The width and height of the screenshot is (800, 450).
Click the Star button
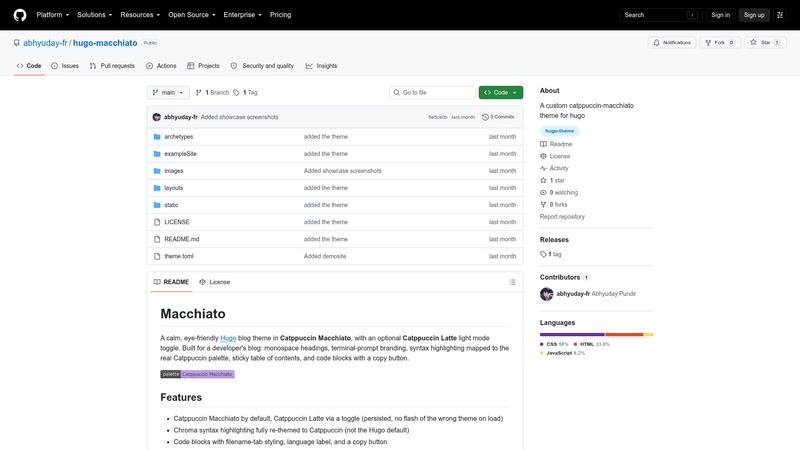point(765,43)
